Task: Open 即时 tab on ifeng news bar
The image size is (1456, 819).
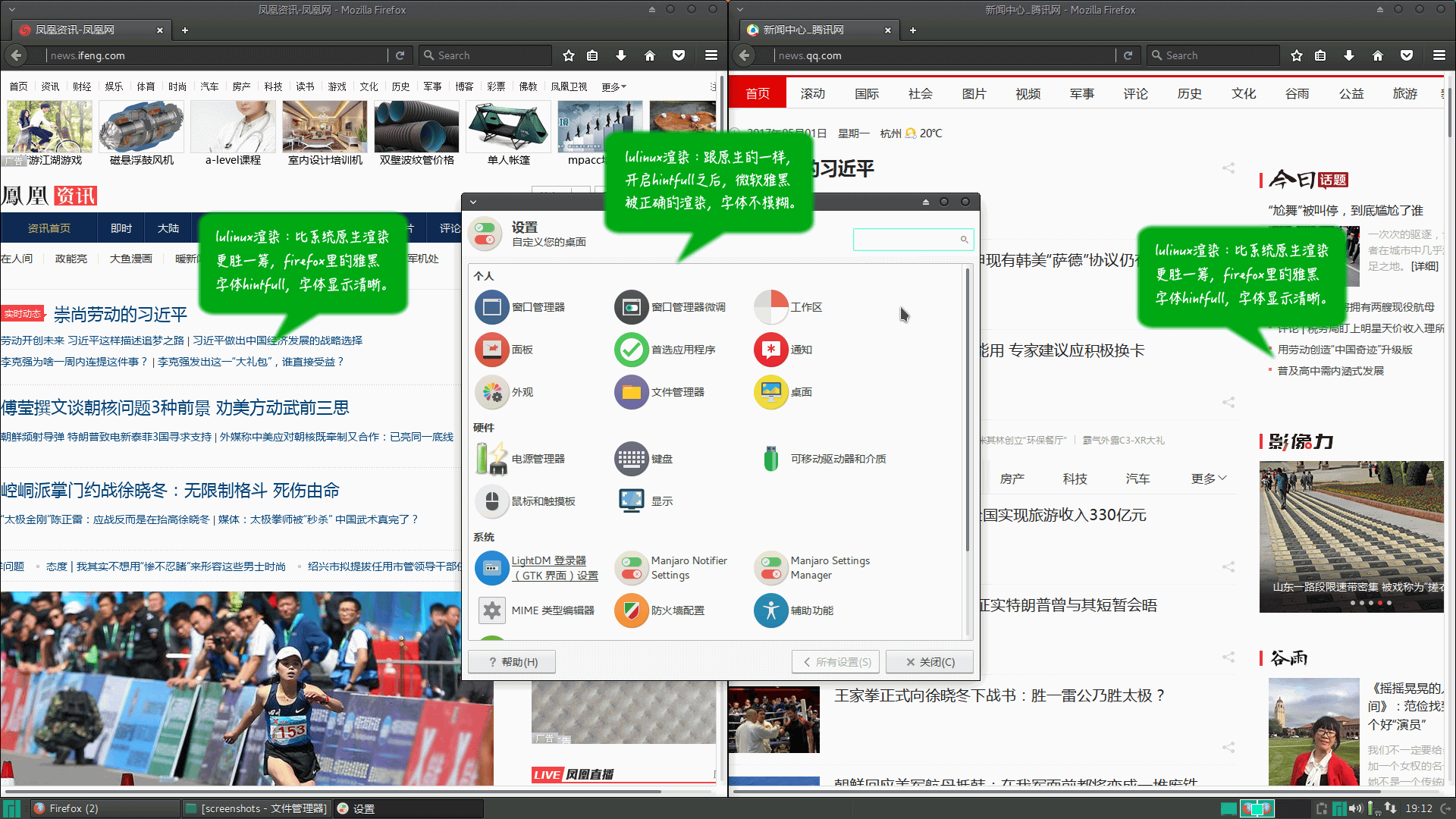Action: (x=121, y=228)
